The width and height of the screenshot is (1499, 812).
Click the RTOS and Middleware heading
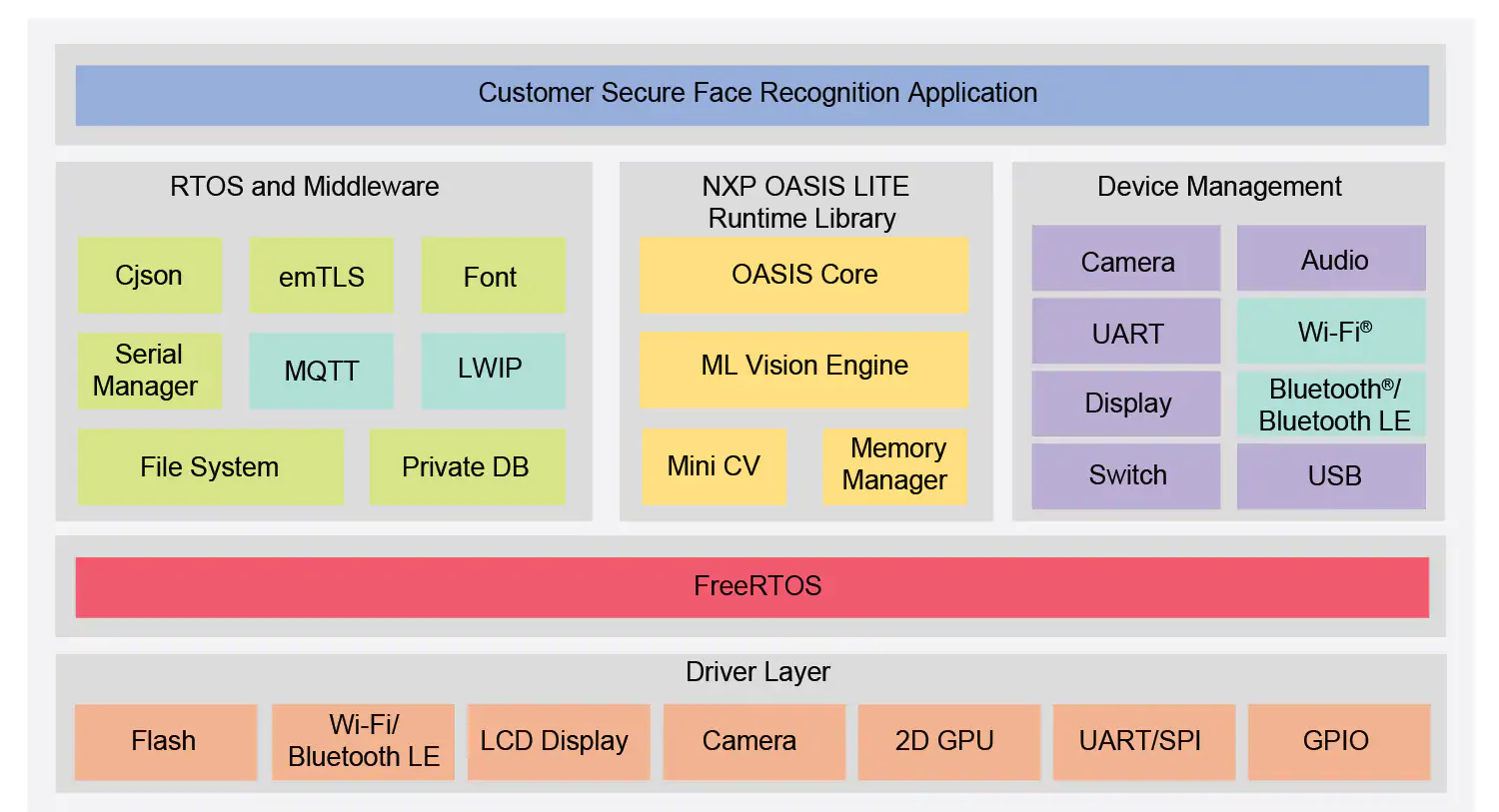point(304,187)
